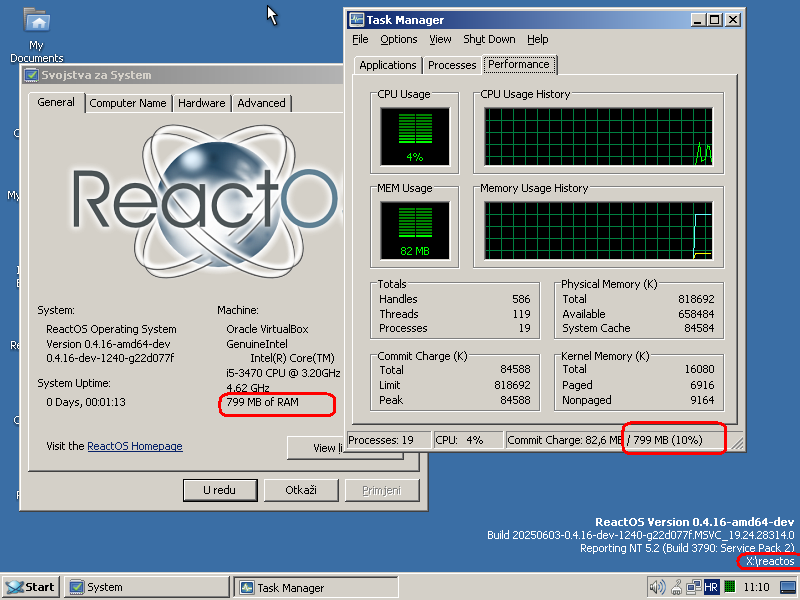800x600 pixels.
Task: Click the uptime "0 Days, 00:01:13"
Action: (86, 402)
